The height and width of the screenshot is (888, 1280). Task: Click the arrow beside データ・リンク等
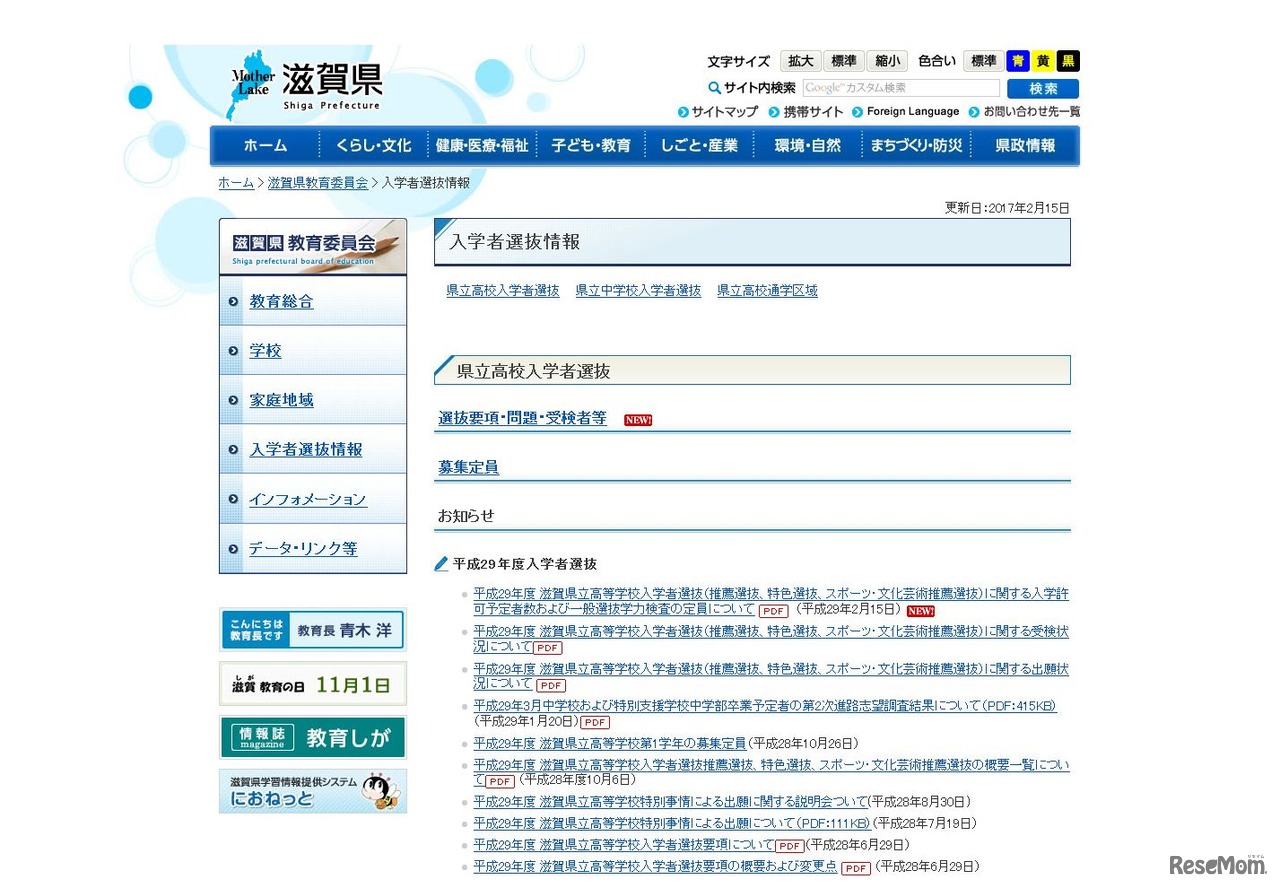click(x=232, y=548)
